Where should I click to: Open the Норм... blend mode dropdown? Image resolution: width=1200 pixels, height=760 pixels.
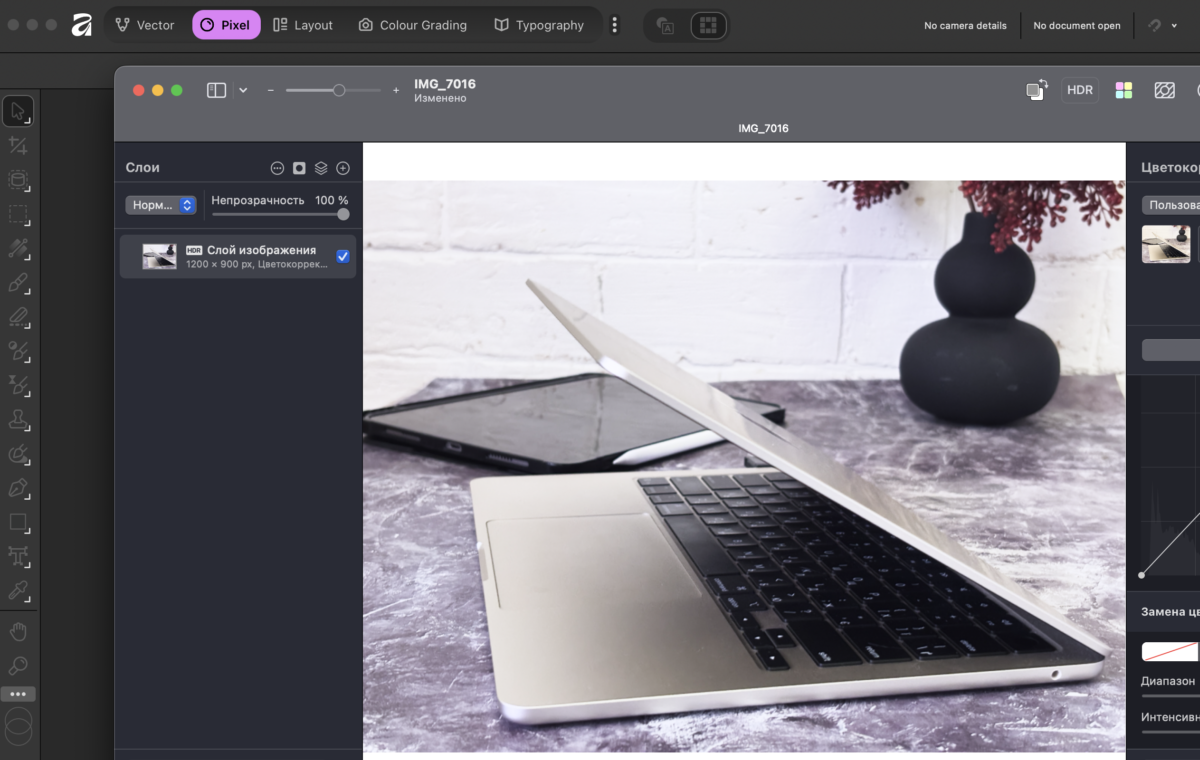pyautogui.click(x=160, y=205)
